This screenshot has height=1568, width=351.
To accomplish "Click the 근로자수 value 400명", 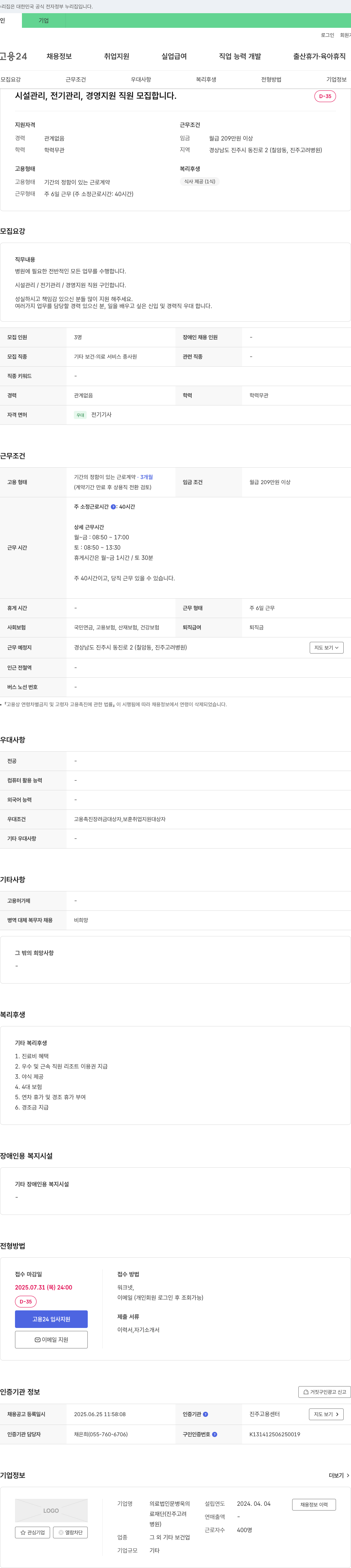I will click(x=245, y=1530).
